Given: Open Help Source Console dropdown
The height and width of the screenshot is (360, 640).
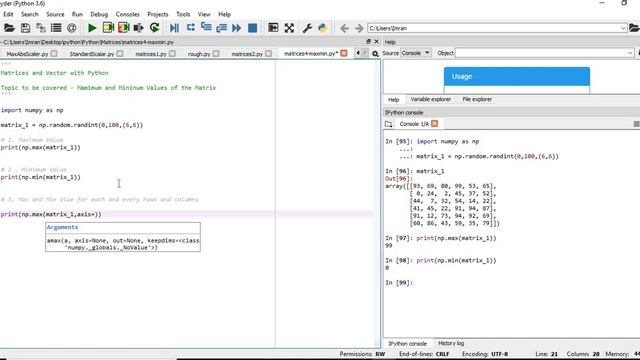Looking at the screenshot, I should (416, 53).
